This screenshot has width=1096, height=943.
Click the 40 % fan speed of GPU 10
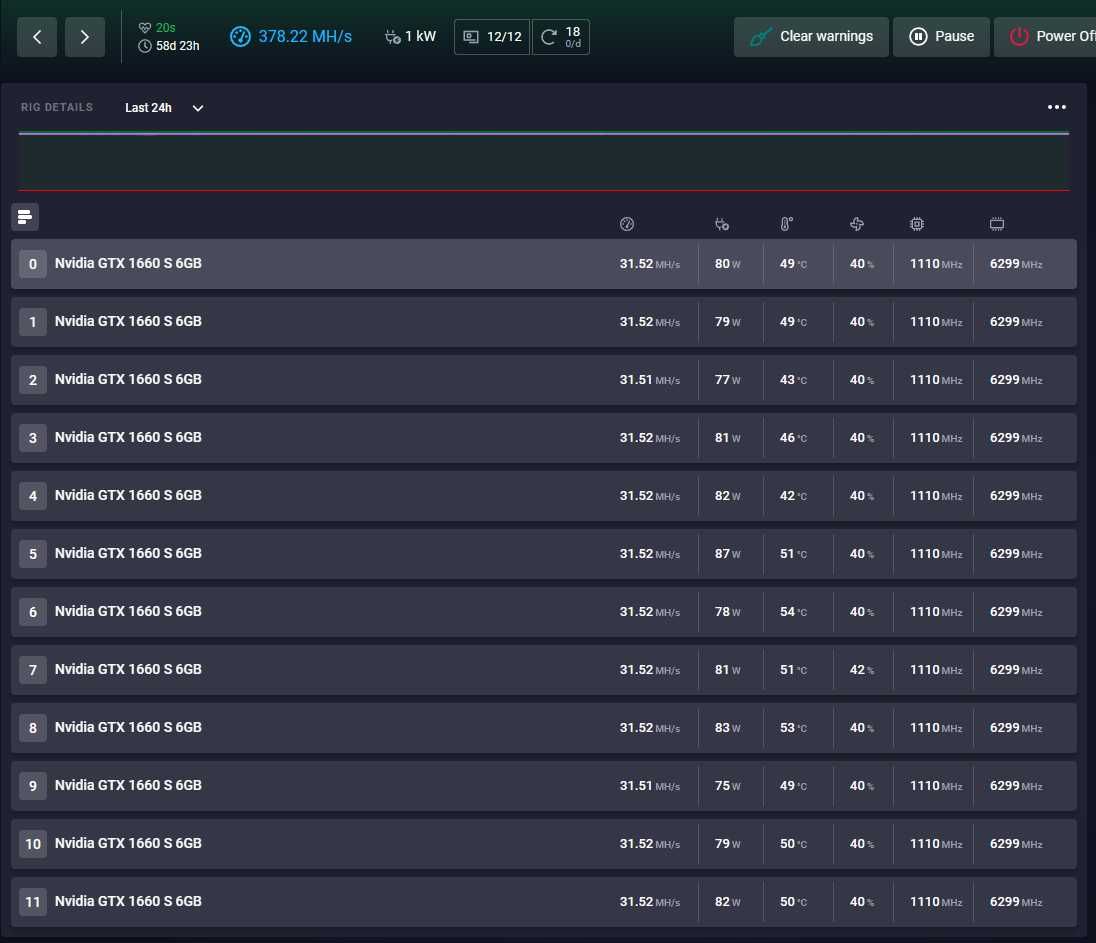coord(862,844)
